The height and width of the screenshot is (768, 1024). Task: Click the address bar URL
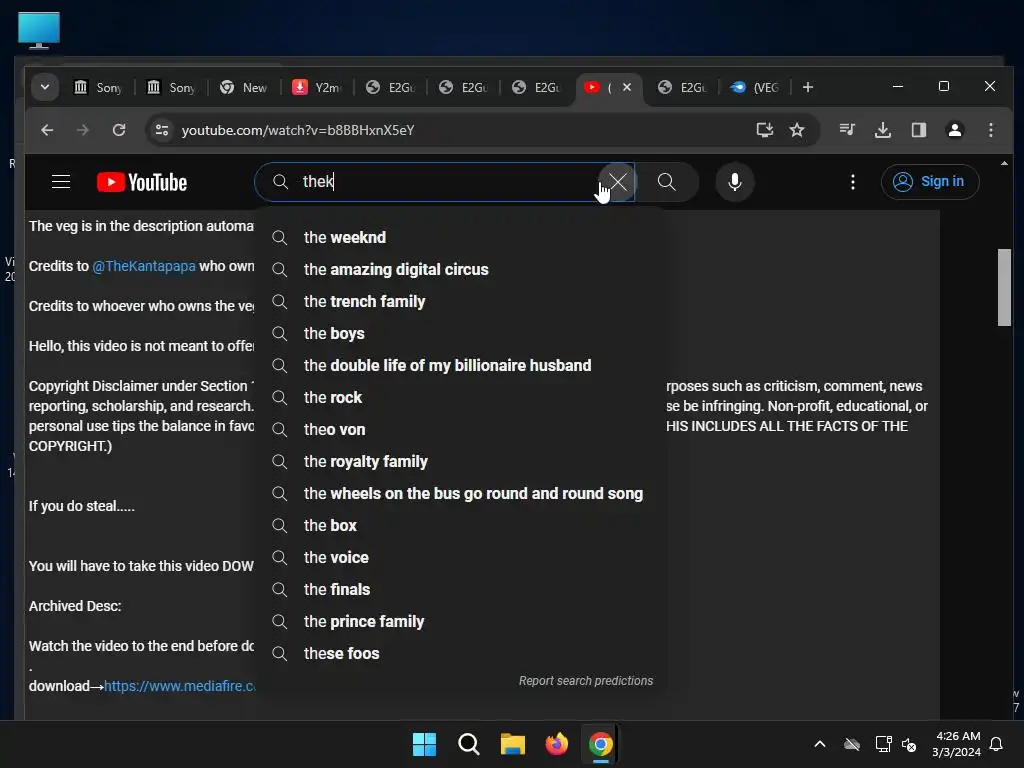click(x=298, y=130)
